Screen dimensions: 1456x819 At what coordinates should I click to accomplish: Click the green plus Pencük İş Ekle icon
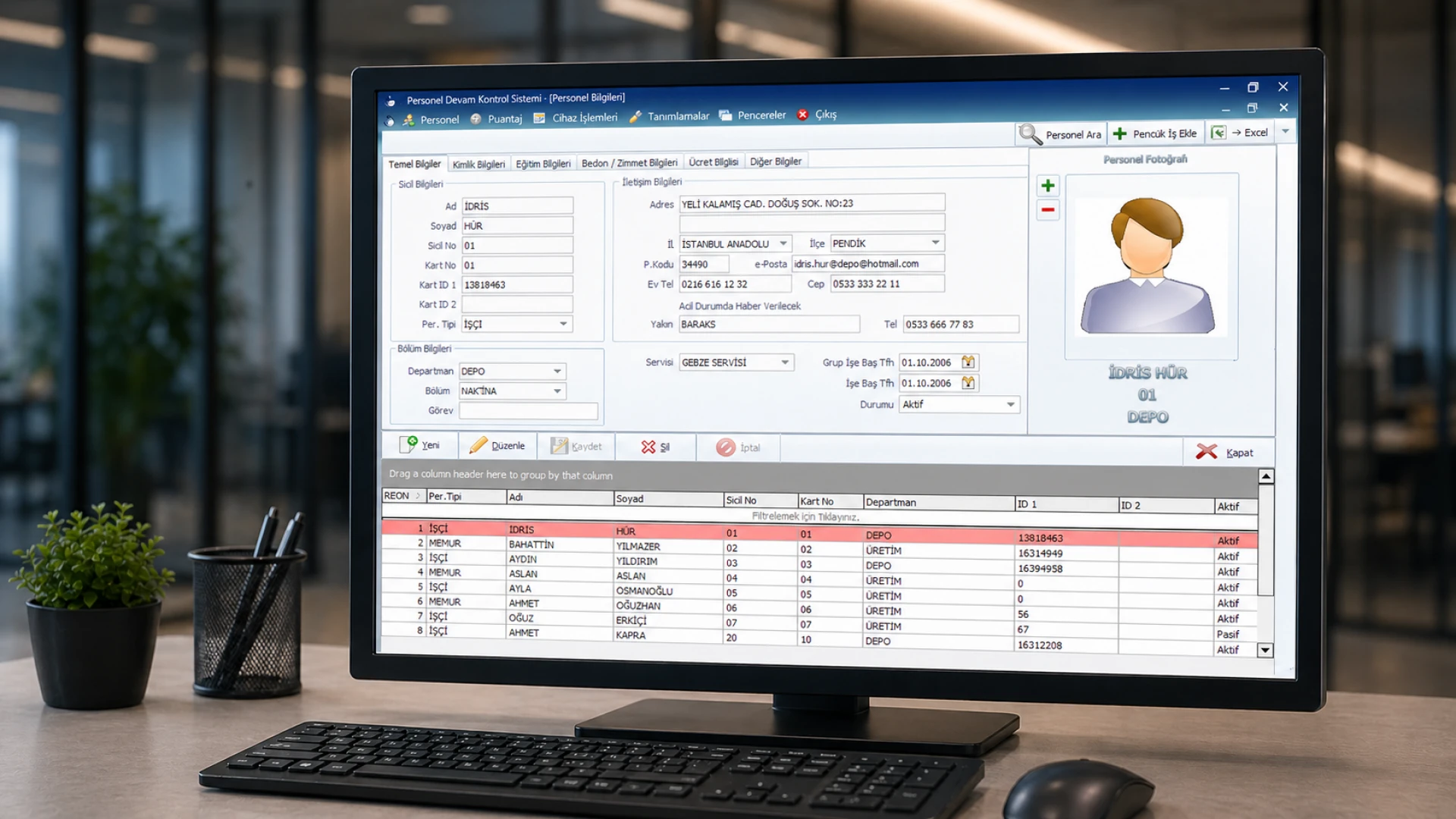[1120, 133]
